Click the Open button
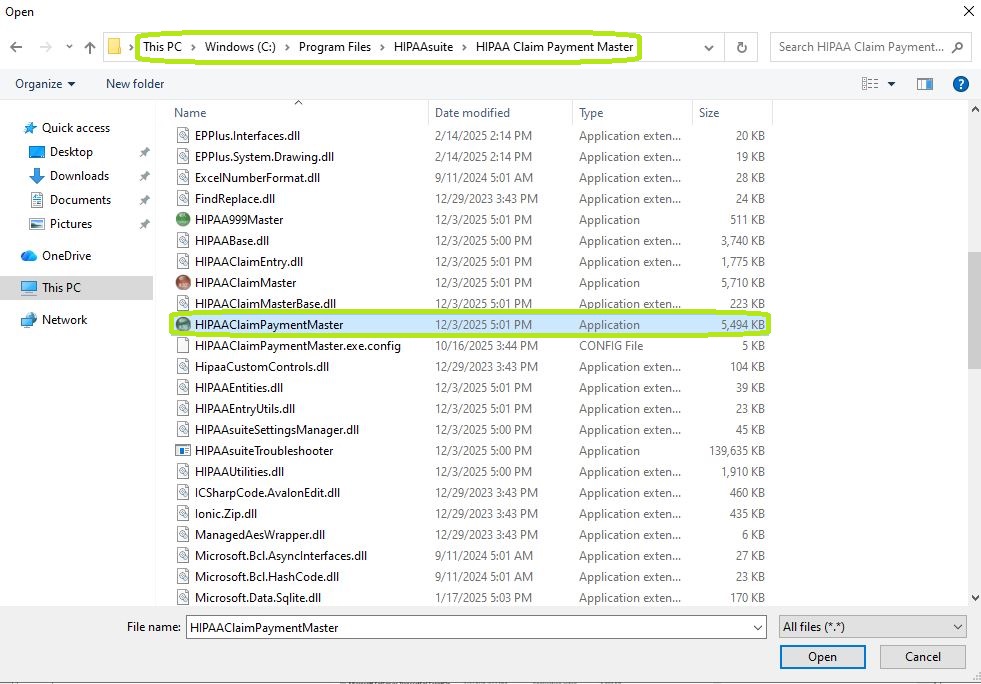The width and height of the screenshot is (981, 684). pyautogui.click(x=822, y=656)
